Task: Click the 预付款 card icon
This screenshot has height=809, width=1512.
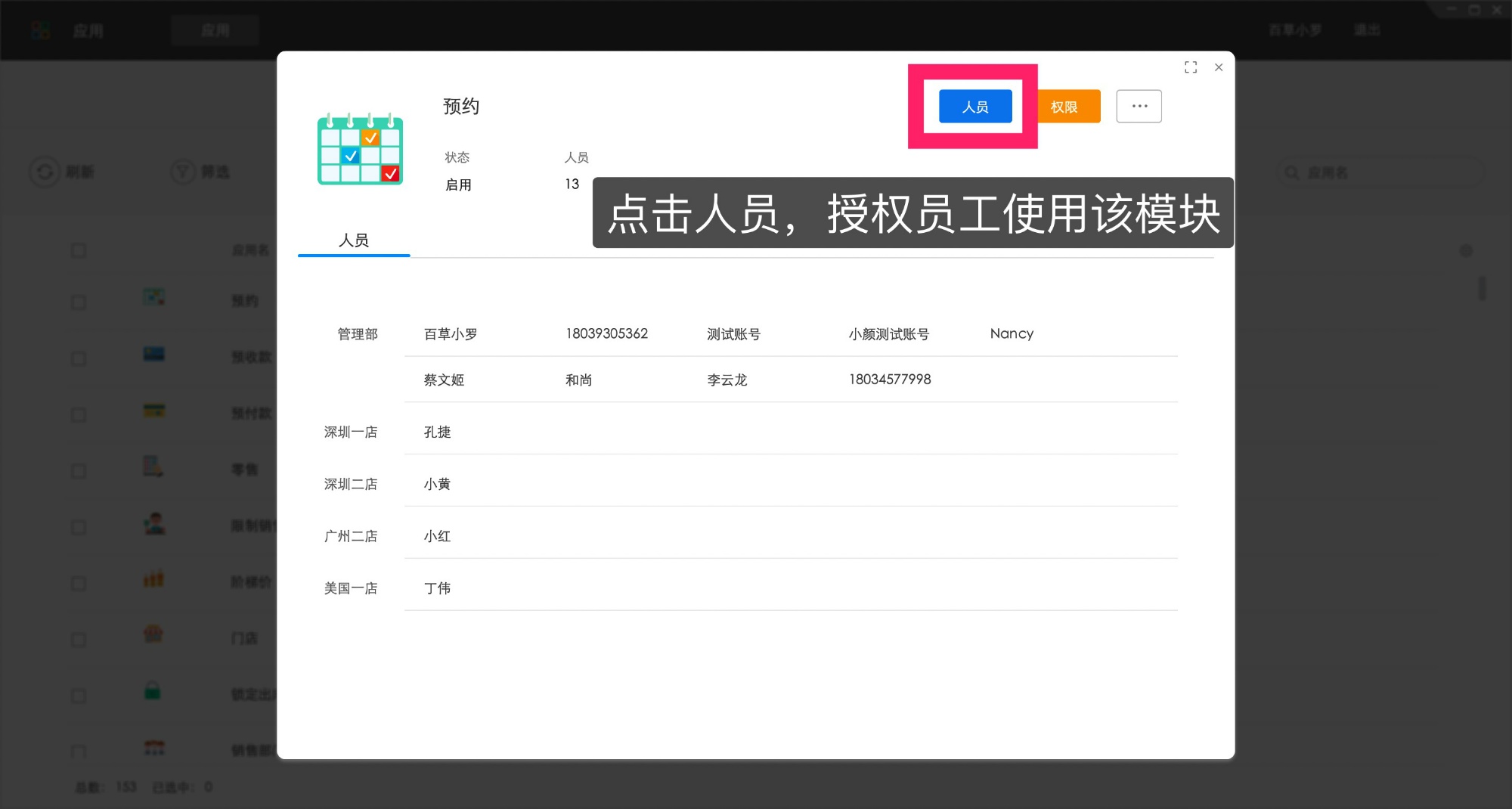Action: [x=153, y=411]
